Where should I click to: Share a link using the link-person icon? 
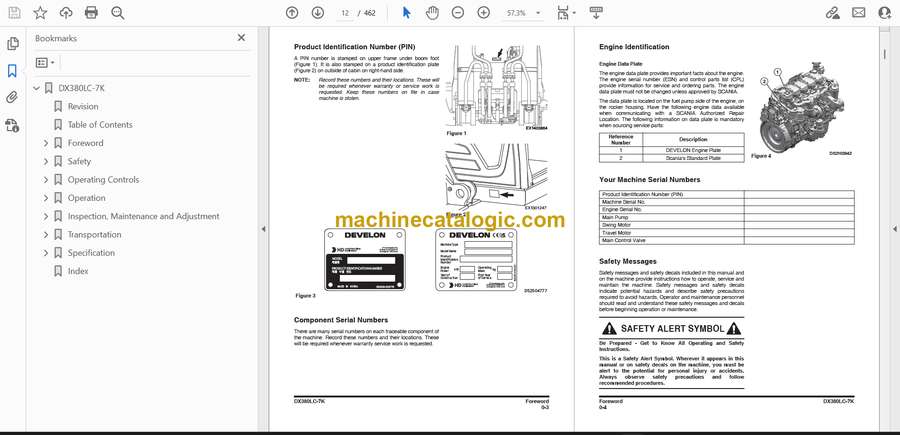coord(832,13)
